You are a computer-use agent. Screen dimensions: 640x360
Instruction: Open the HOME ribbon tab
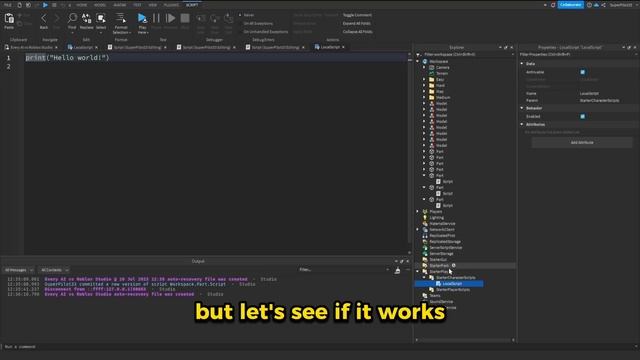tap(82, 5)
